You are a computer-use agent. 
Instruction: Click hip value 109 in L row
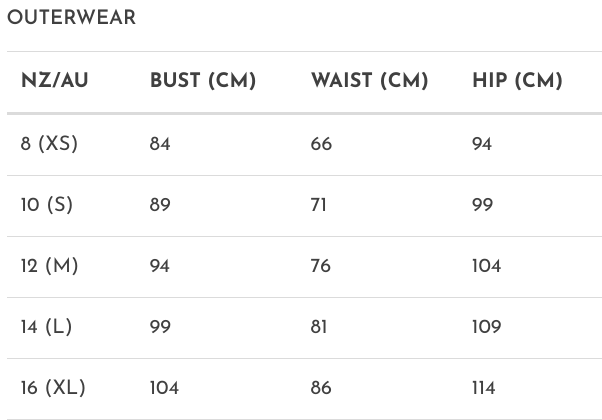click(x=486, y=327)
